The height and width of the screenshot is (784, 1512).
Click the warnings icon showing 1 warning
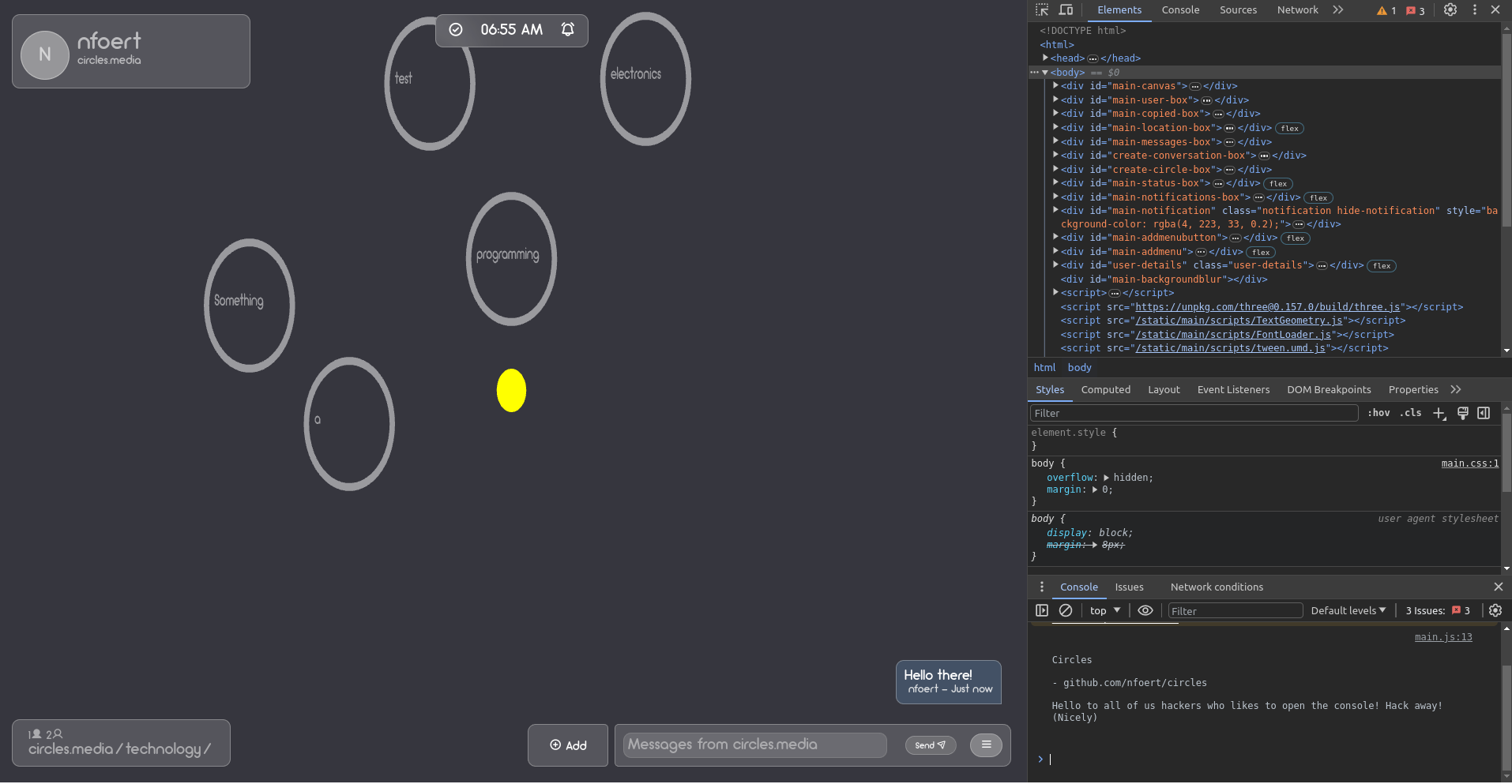click(1383, 11)
